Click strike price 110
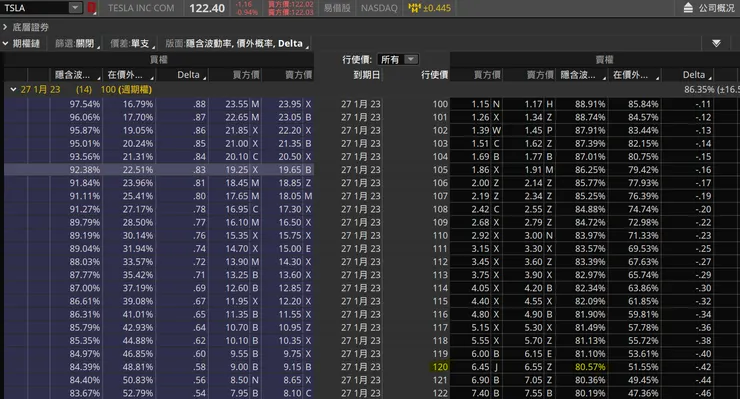Screen dimensions: 740x399 (x=440, y=235)
